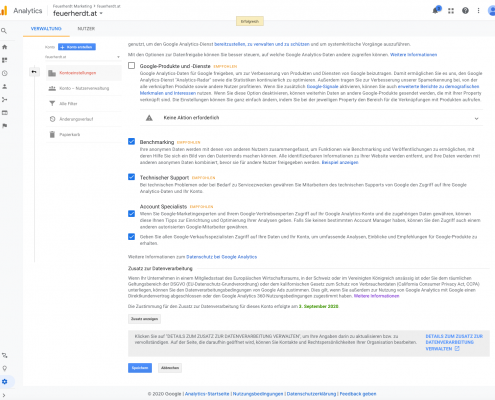This screenshot has height=400, width=495.
Task: Select Papierkorb menu entry
Action: tap(84, 134)
